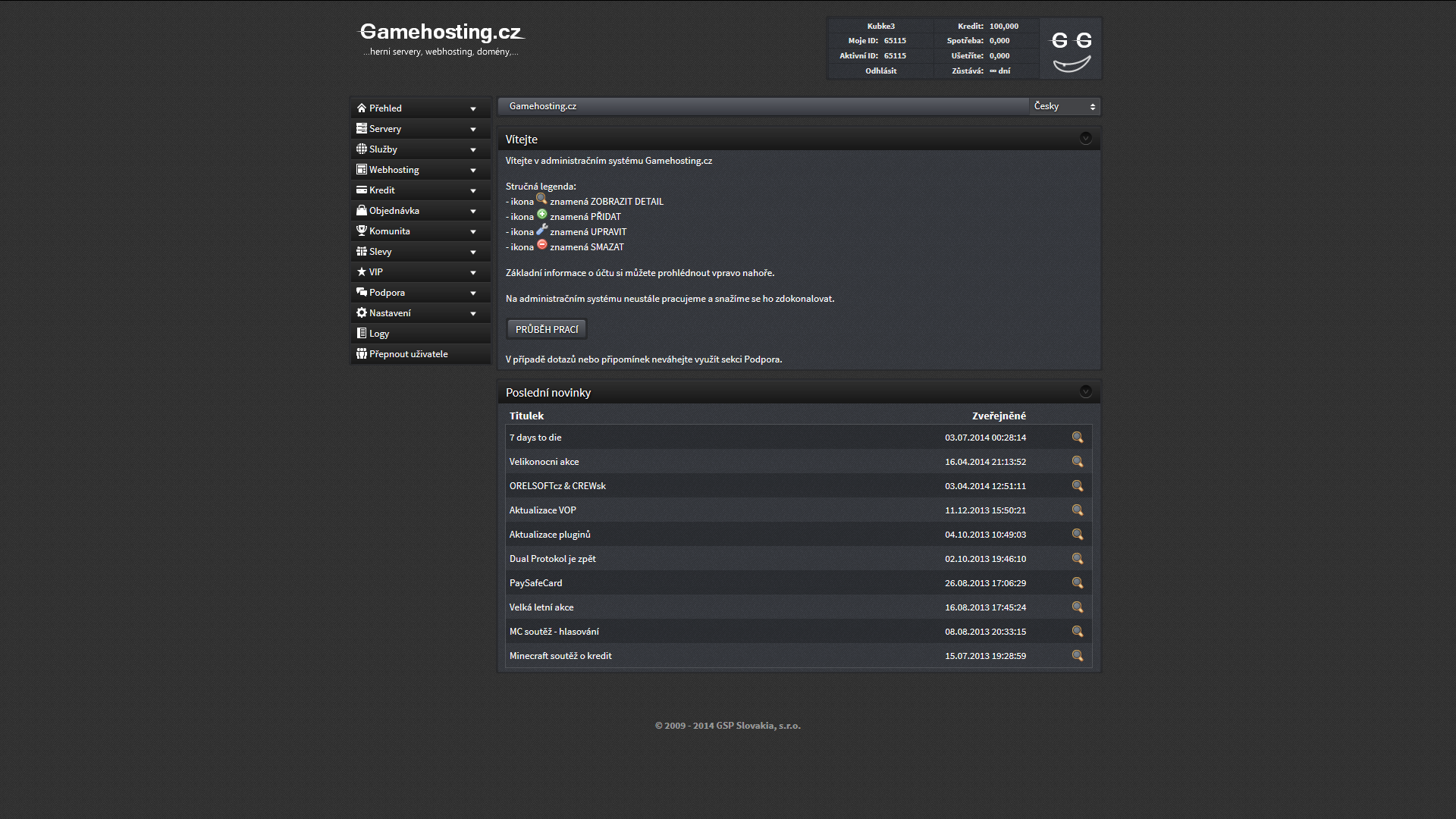Click the Kredit value 100,000

[1003, 26]
